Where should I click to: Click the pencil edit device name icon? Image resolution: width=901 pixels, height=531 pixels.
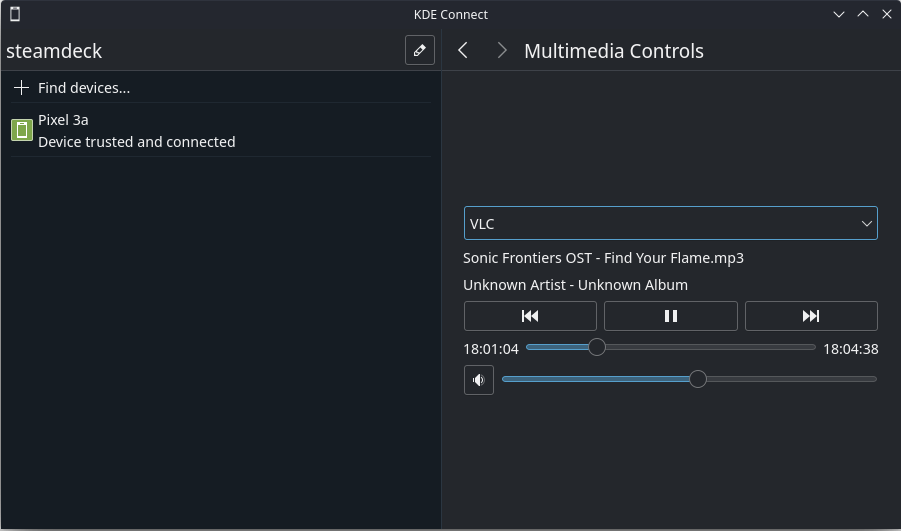[x=419, y=50]
